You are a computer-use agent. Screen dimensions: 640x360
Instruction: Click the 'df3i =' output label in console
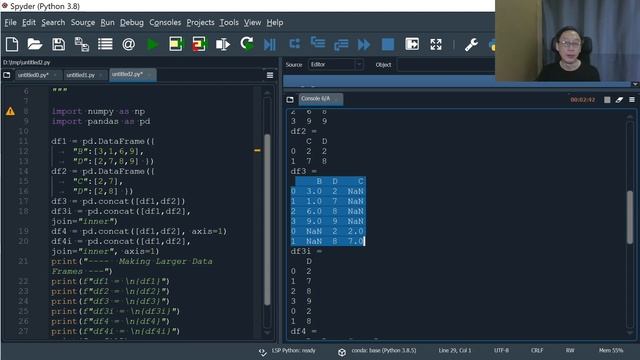(x=306, y=251)
